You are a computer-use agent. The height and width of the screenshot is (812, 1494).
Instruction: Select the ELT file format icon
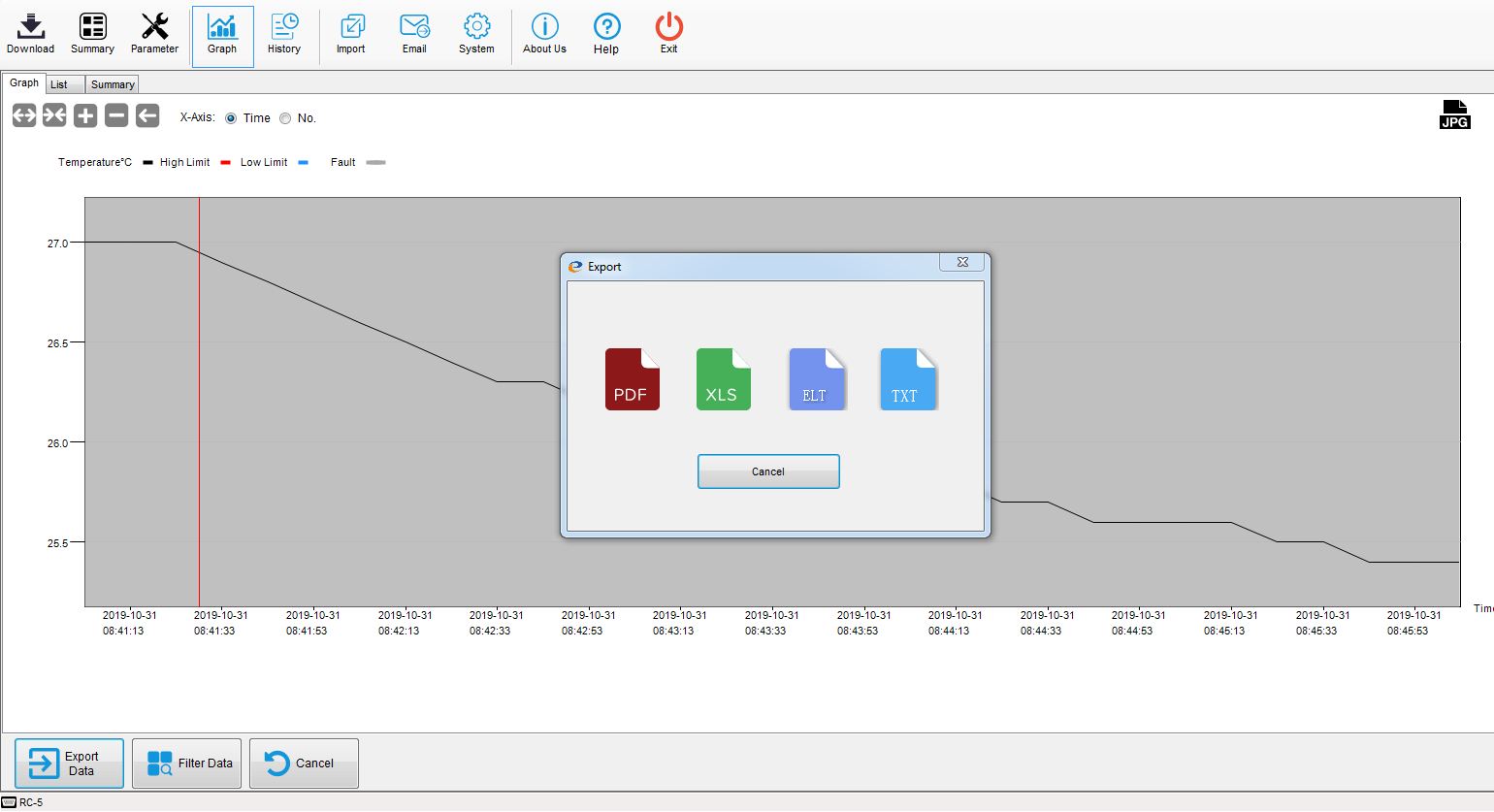[x=816, y=379]
